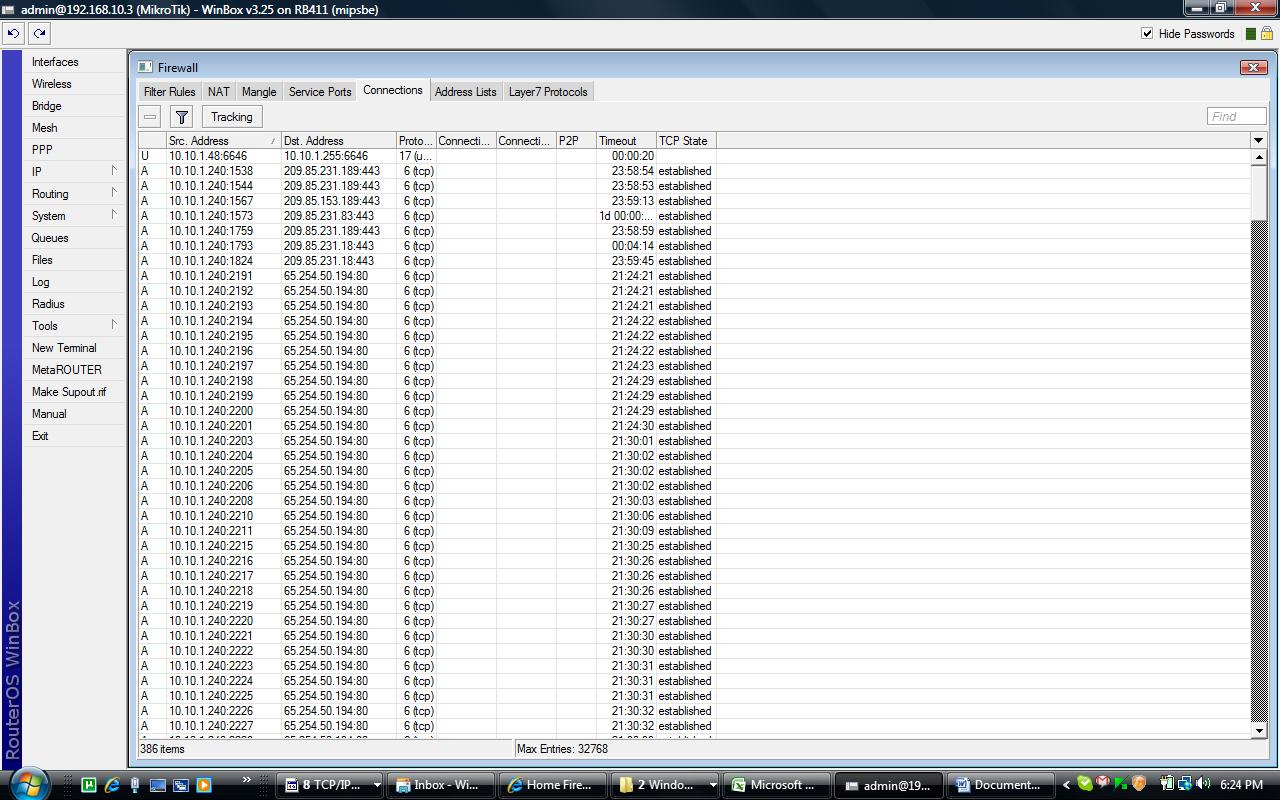Screen dimensions: 1280x800
Task: Switch to the NAT tab
Action: [x=218, y=91]
